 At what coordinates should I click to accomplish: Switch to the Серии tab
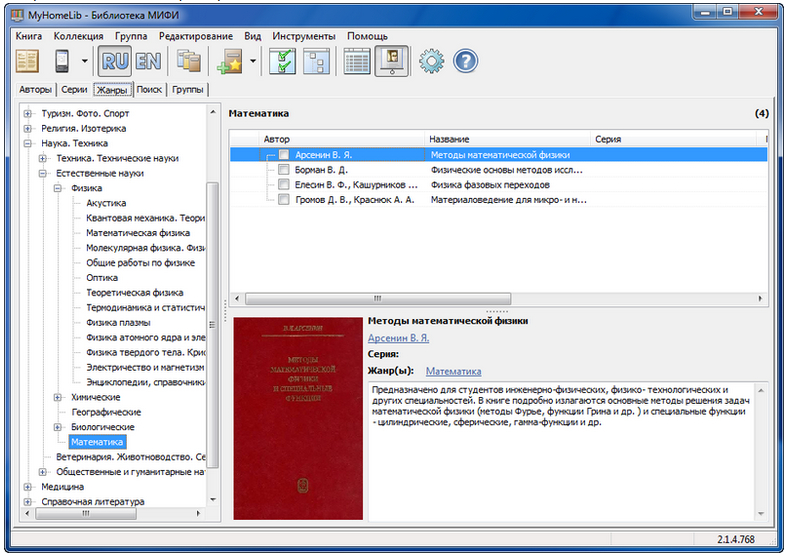tap(74, 89)
